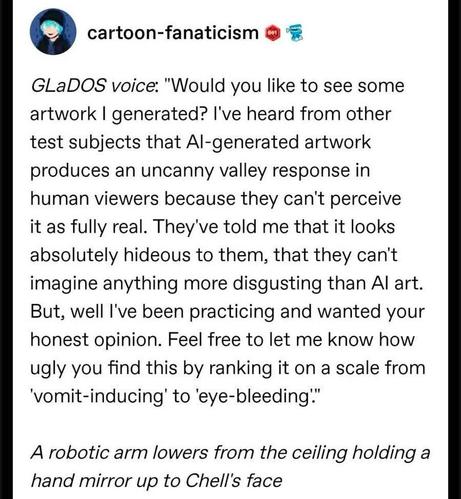Click the cartoon-fanaticism username
This screenshot has width=461, height=499.
tap(173, 33)
